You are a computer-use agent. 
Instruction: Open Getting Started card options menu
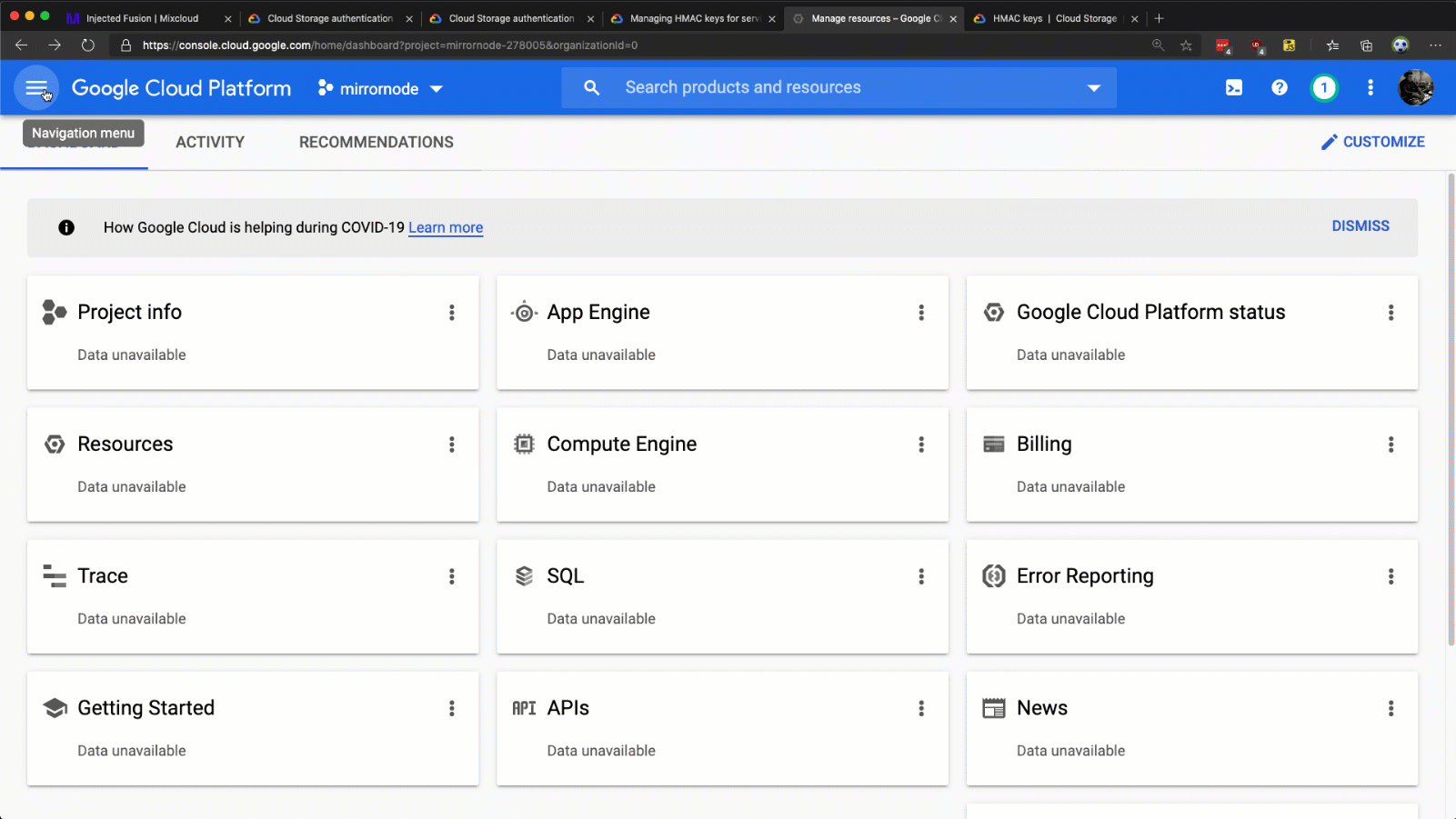(x=452, y=708)
